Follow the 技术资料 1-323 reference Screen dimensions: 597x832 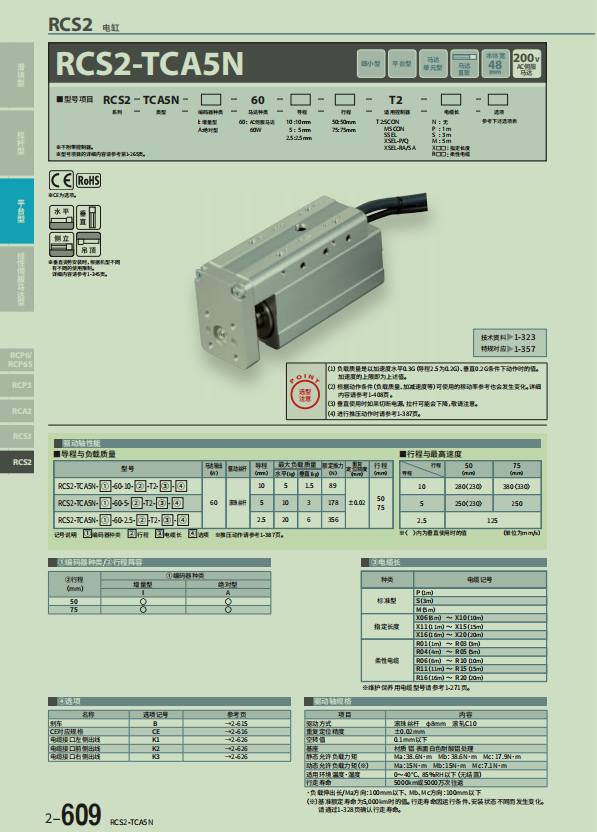click(508, 337)
